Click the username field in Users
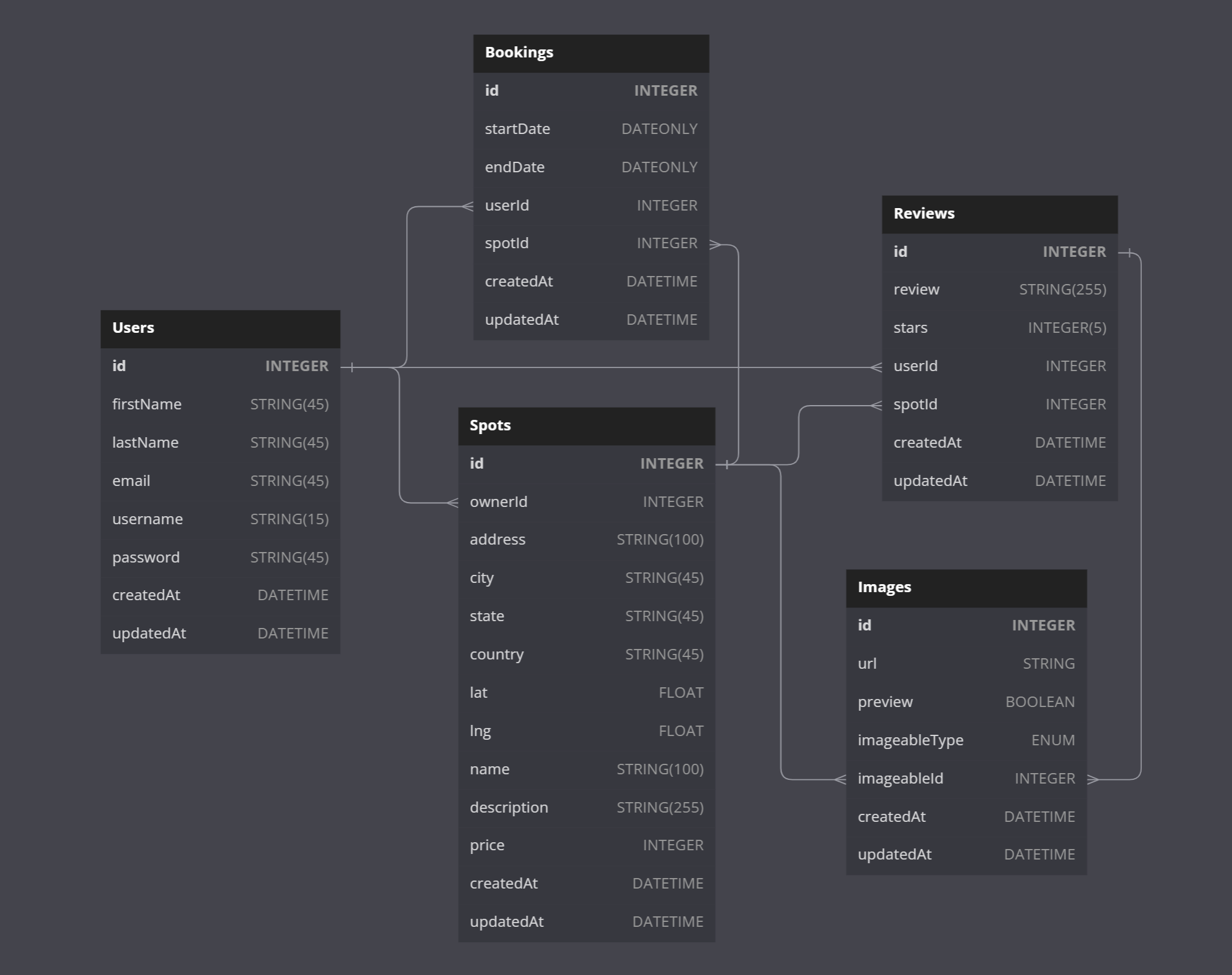Viewport: 1232px width, 975px height. (220, 519)
